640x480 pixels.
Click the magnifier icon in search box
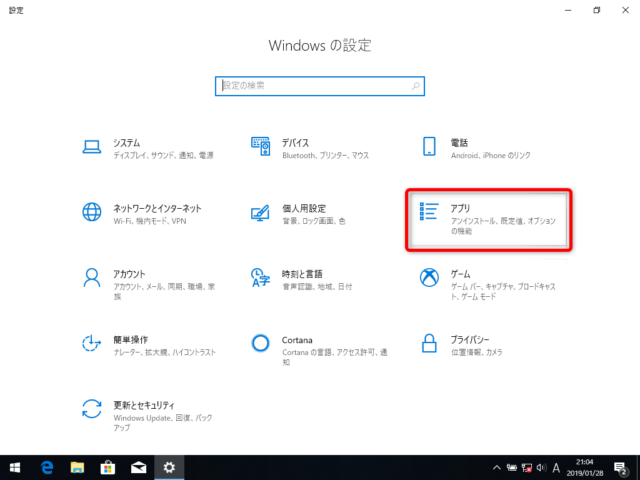[x=416, y=86]
